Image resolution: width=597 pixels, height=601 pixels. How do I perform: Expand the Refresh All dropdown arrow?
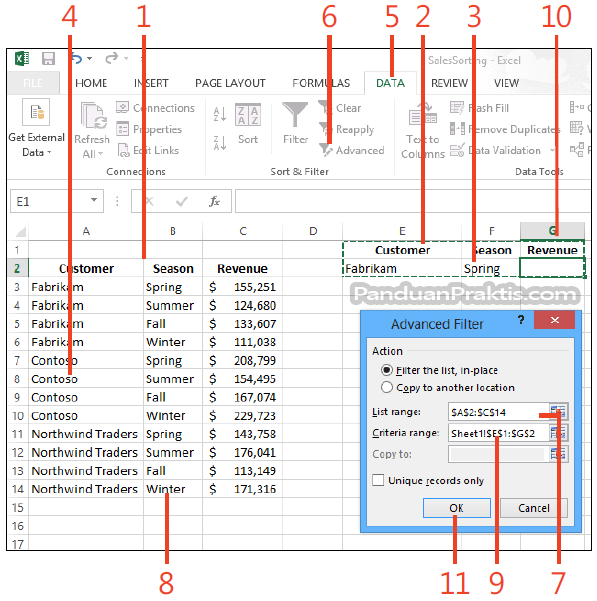point(101,154)
